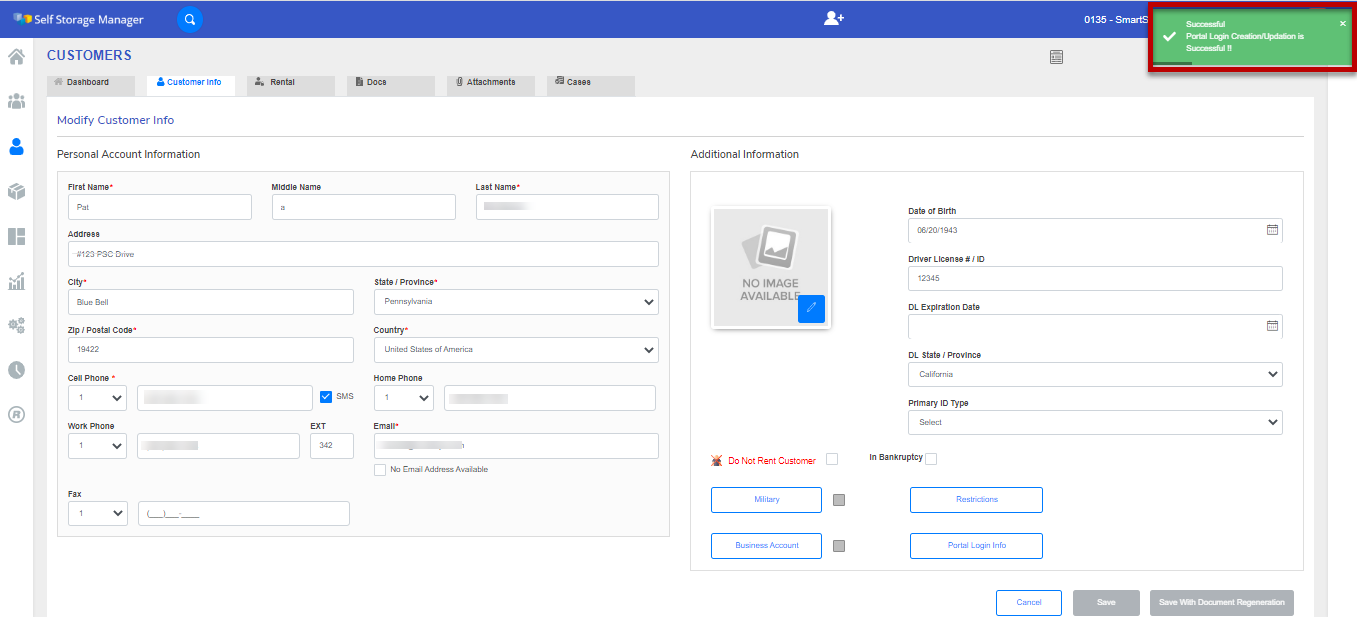
Task: Open the chart reports sidebar icon
Action: [x=16, y=281]
